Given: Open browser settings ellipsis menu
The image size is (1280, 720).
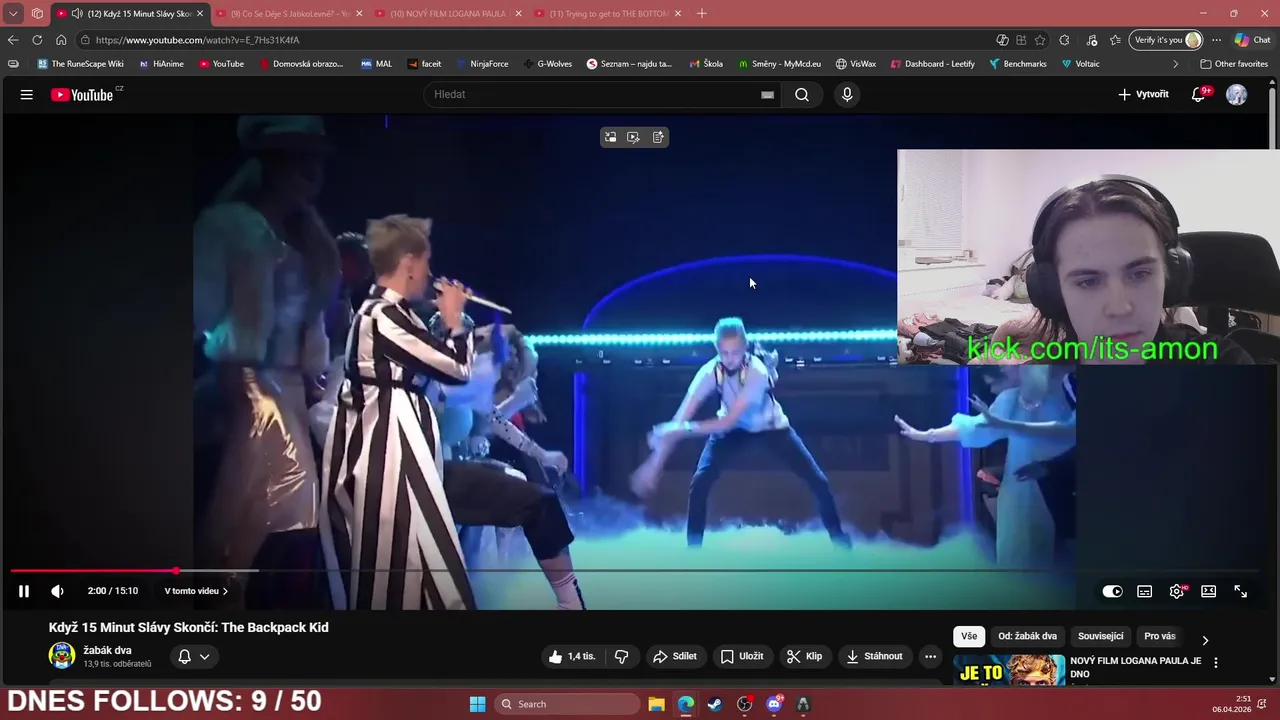Looking at the screenshot, I should pos(1216,40).
